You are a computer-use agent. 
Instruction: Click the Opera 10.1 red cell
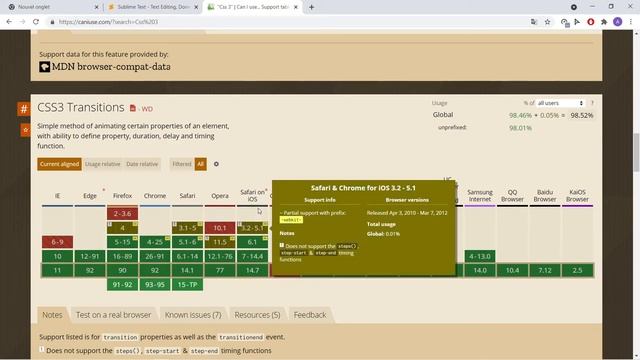220,228
